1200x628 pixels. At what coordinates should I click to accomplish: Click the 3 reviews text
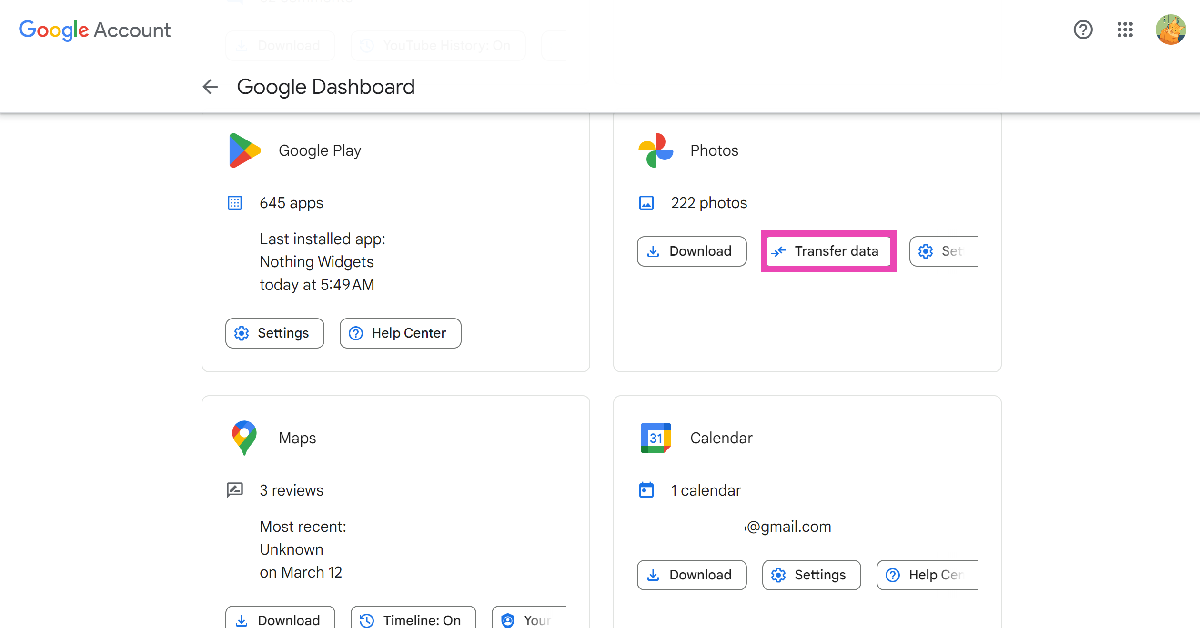(292, 491)
